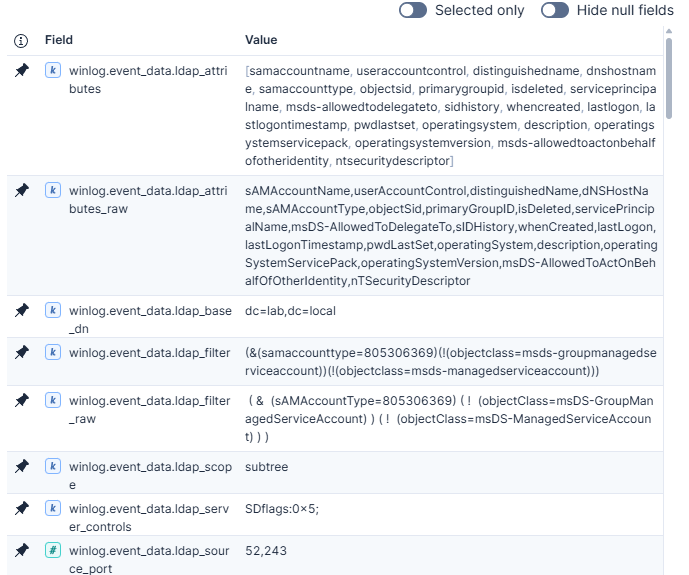Unpin the ldap_base_dn field row
The image size is (689, 575).
[x=22, y=310]
